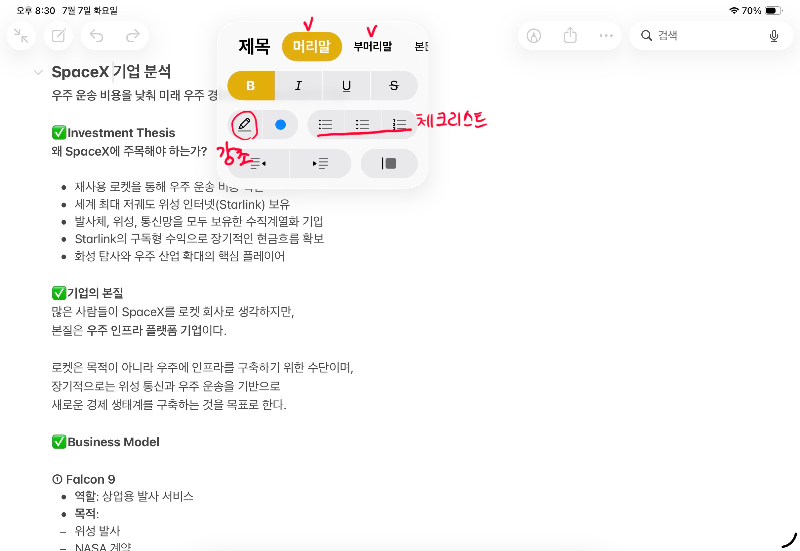
Task: Click the Investment Thesis heading
Action: click(x=121, y=133)
